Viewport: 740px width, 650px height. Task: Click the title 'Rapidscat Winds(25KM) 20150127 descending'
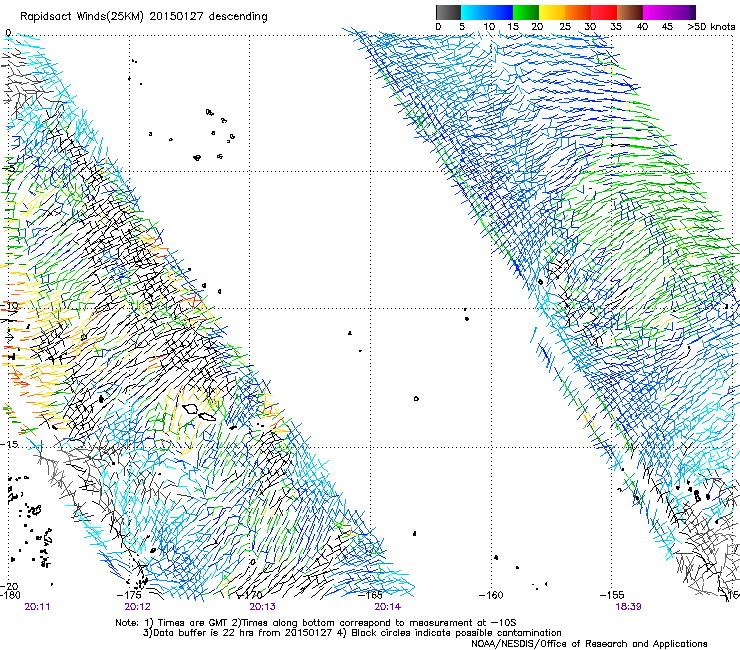tap(144, 16)
